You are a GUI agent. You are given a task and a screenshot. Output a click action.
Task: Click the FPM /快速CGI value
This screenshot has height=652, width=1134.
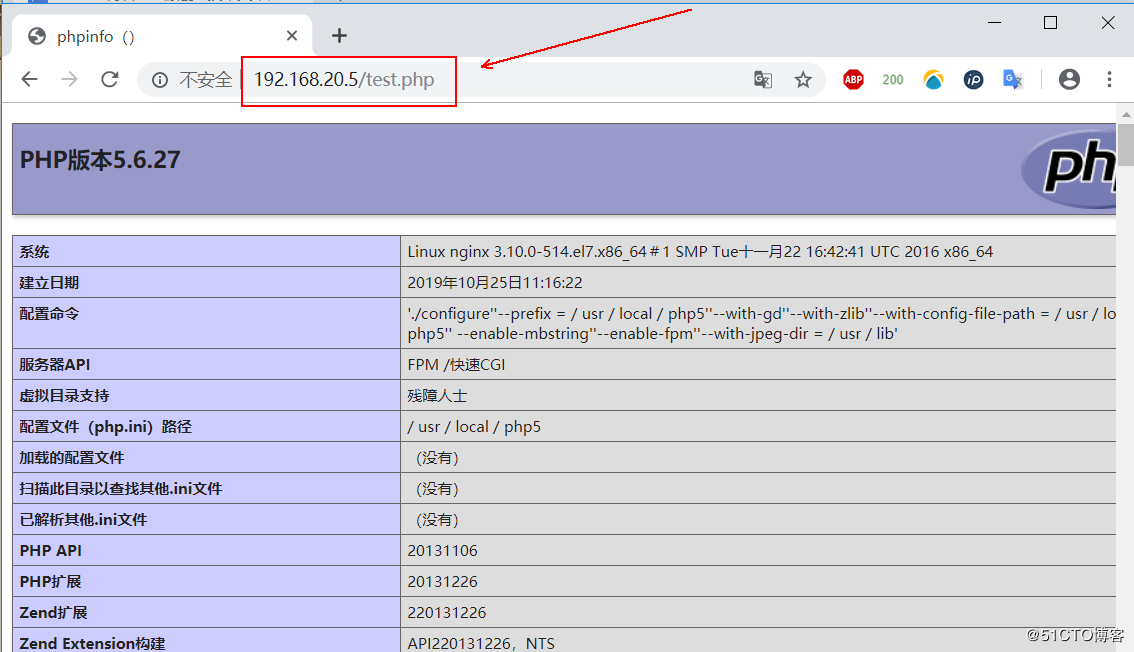[x=456, y=364]
